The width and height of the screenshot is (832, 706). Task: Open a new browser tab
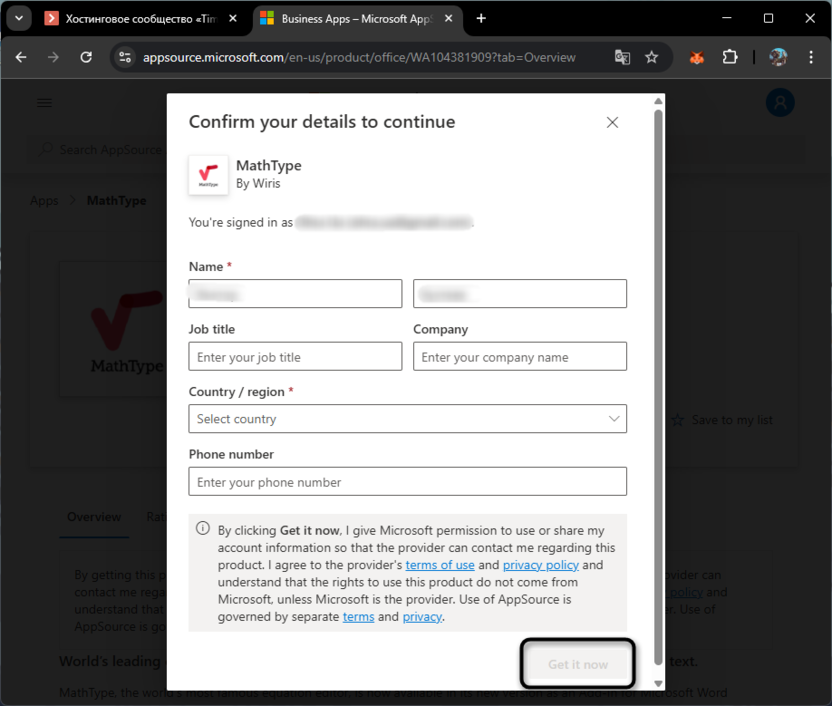coord(481,19)
